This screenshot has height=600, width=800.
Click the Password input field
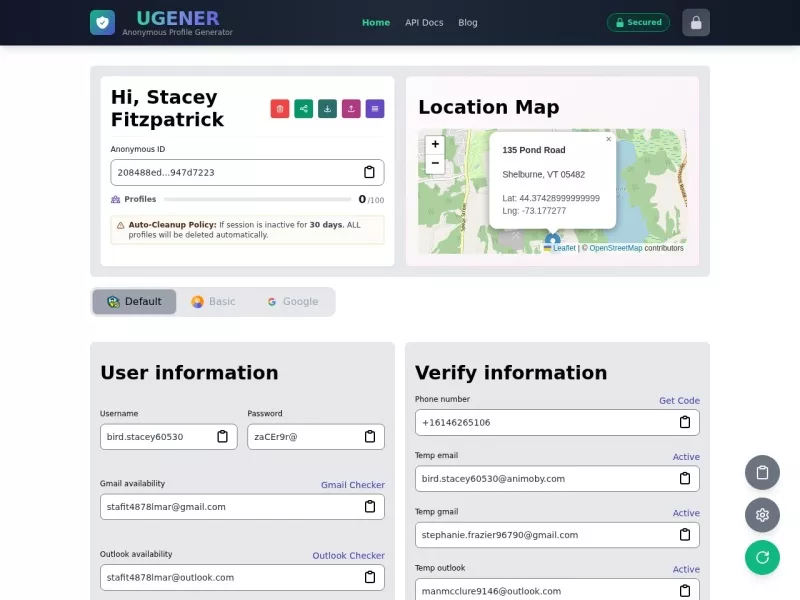point(316,437)
